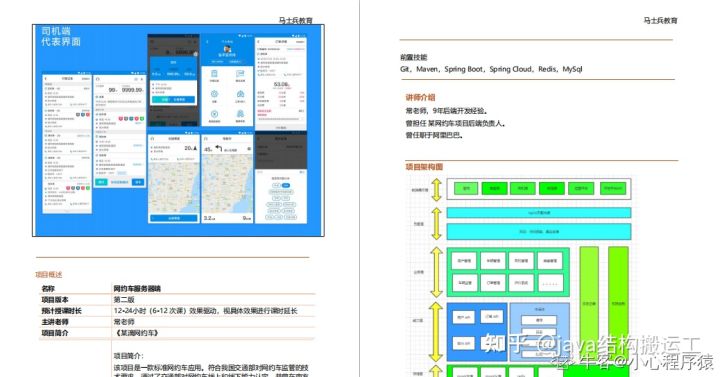Viewport: 720px width, 377px height.
Task: Click the dotted ellipsis box in the architecture diagram
Action: pyautogui.click(x=550, y=283)
